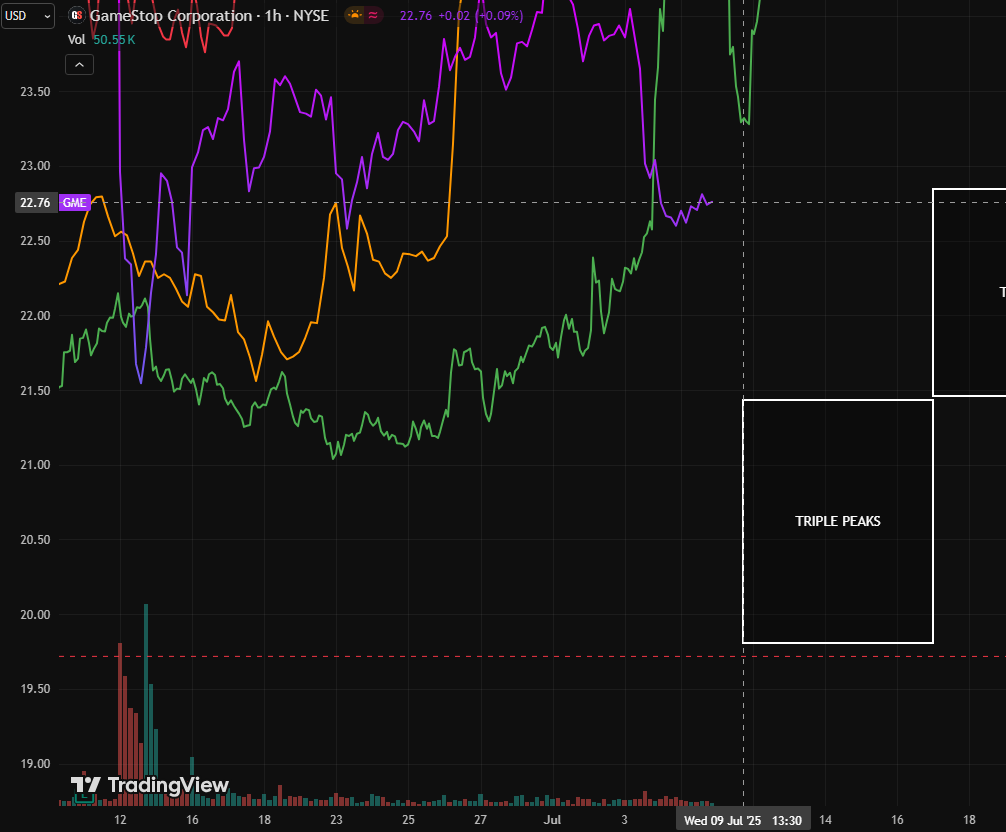The image size is (1006, 832).
Task: Click the Wed 09 Jul '25 13:30 crosshair label
Action: (743, 820)
